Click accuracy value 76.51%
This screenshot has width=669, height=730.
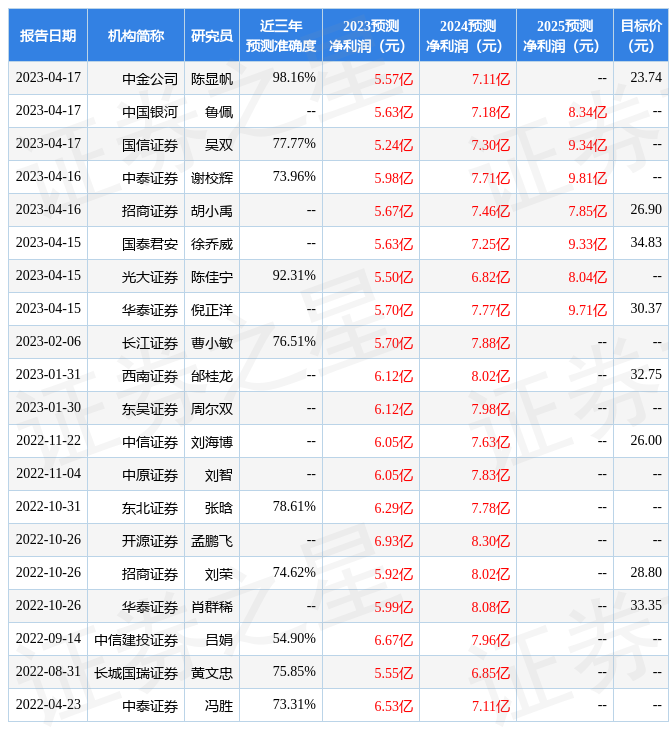[x=294, y=342]
